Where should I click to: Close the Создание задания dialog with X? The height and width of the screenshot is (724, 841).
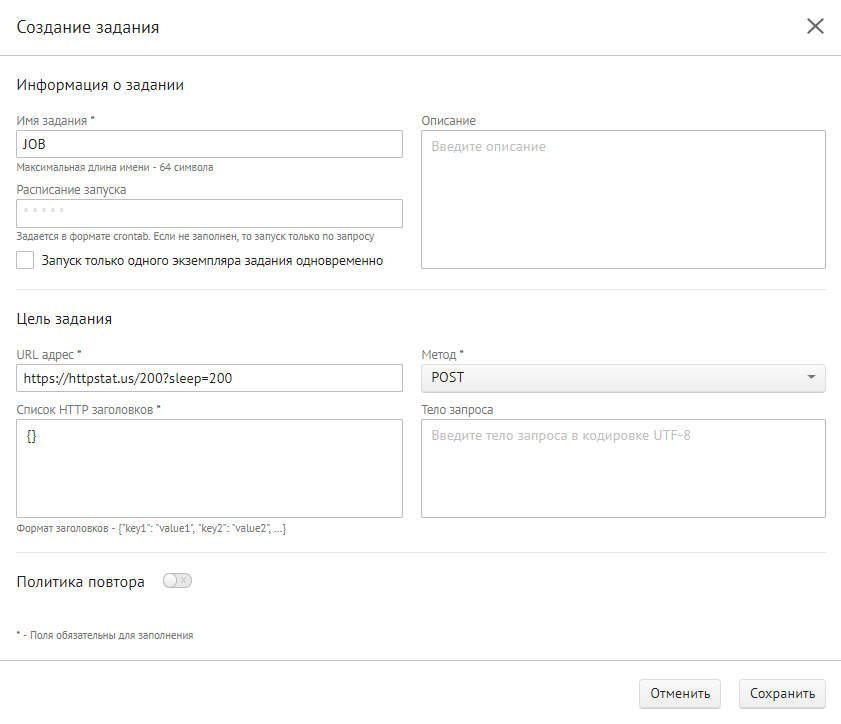pos(815,27)
